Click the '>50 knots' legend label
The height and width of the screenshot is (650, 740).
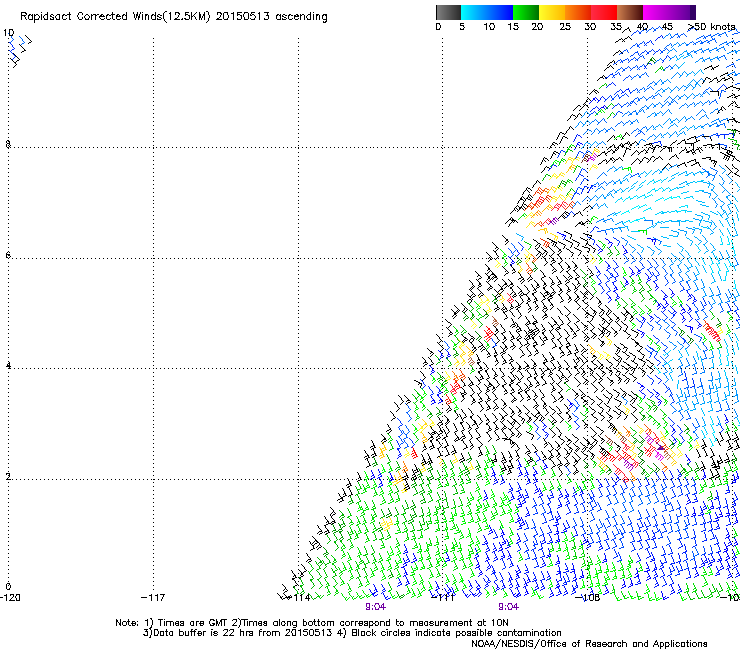[x=712, y=27]
